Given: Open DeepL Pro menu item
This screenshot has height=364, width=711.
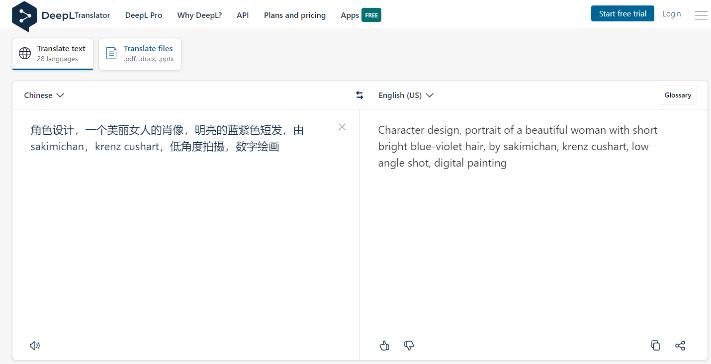Looking at the screenshot, I should click(144, 15).
